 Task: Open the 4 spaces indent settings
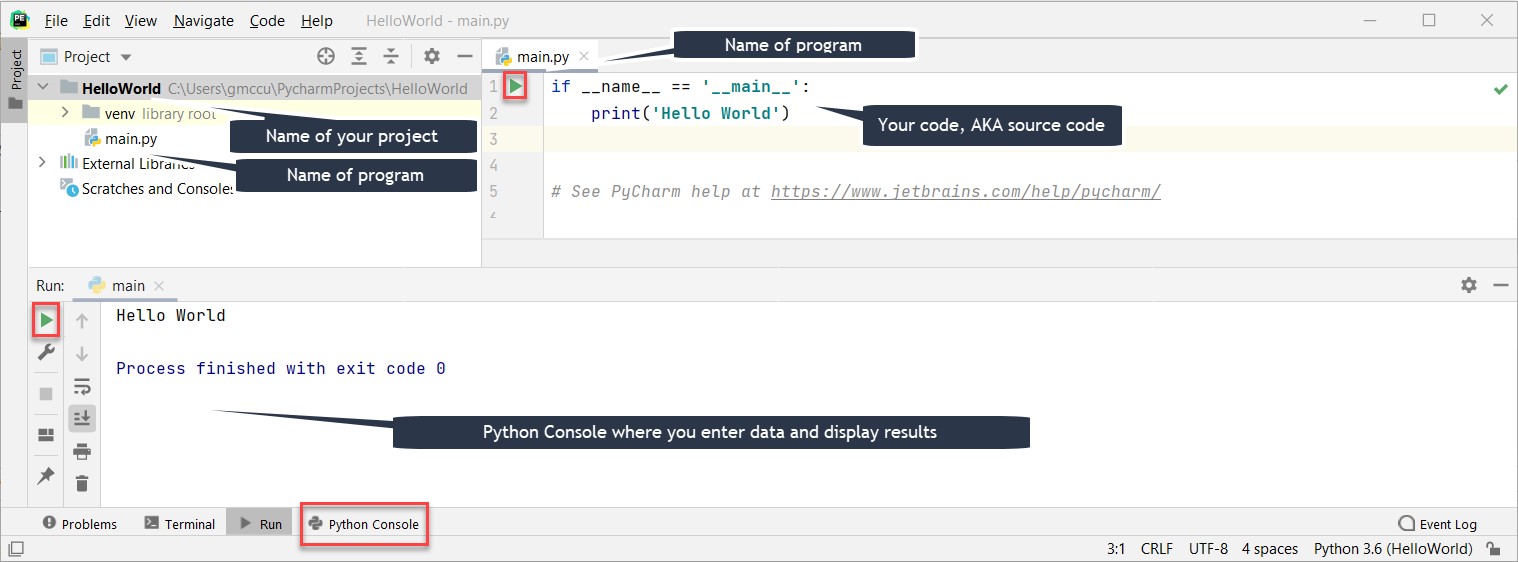pyautogui.click(x=1270, y=549)
